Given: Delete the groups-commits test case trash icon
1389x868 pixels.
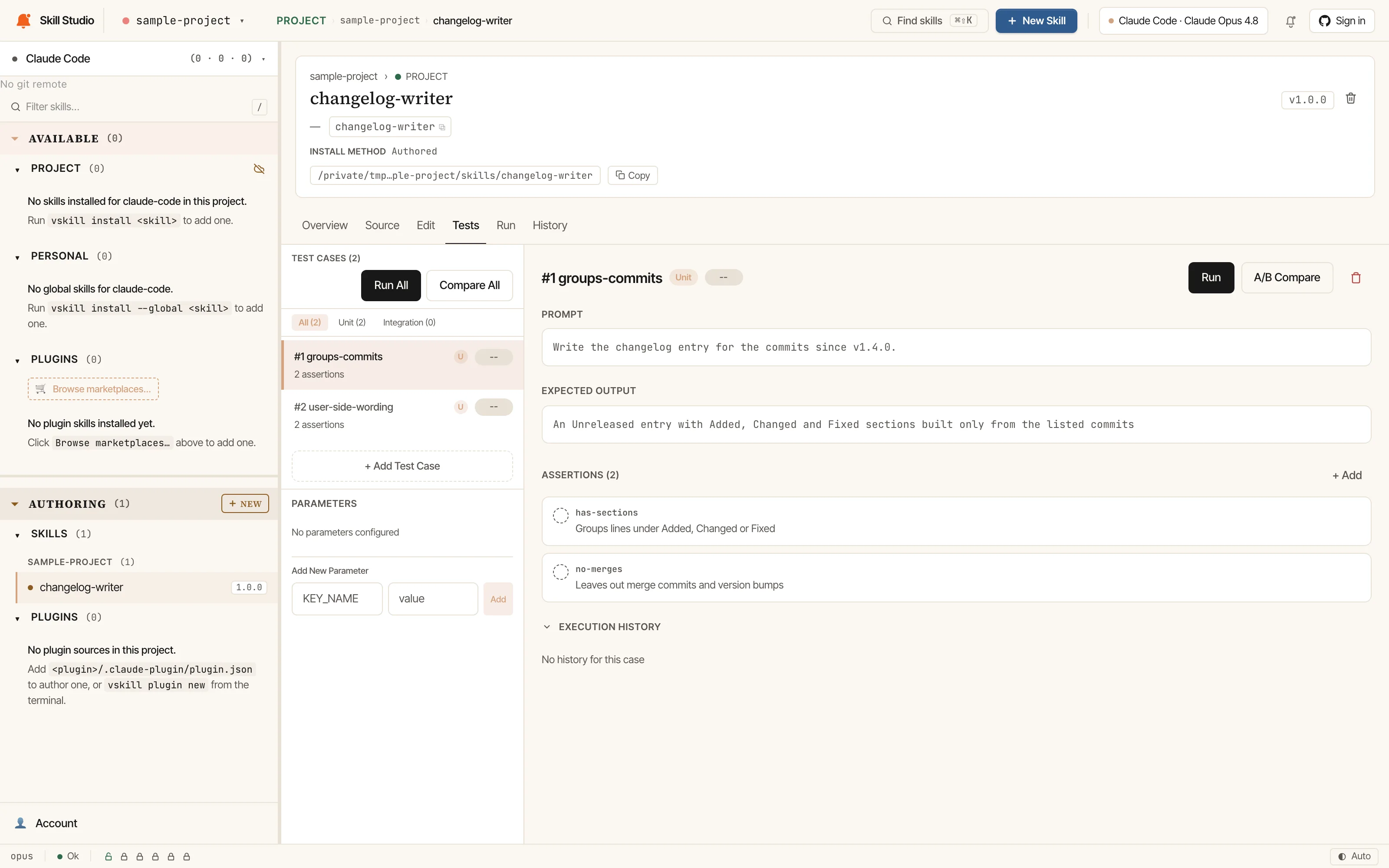Looking at the screenshot, I should pos(1356,278).
